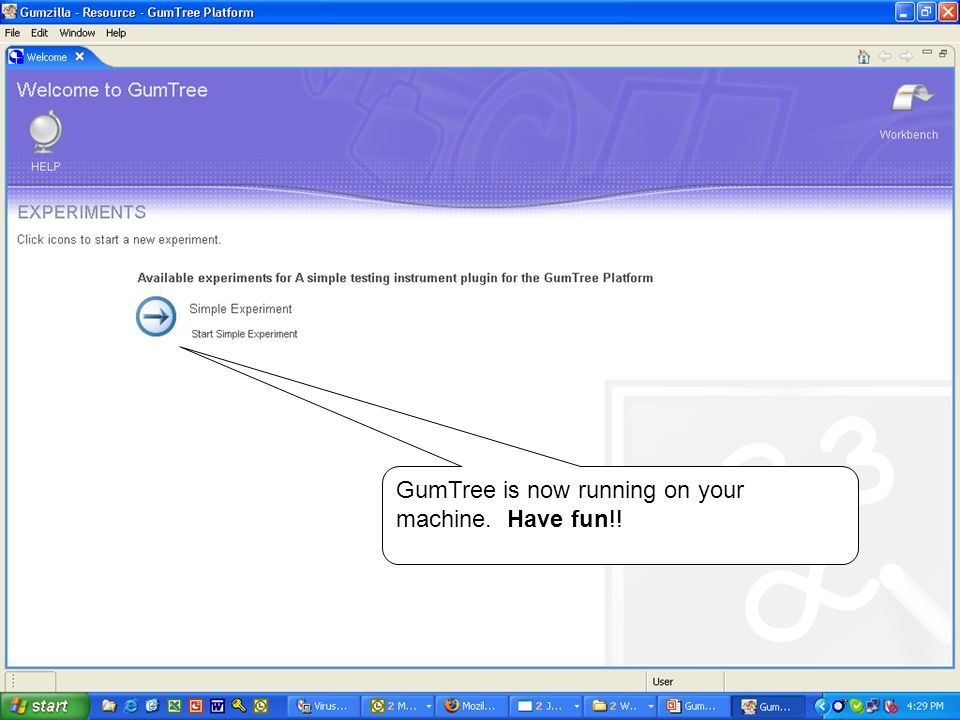Launch Word from quick launch
The height and width of the screenshot is (720, 960).
(x=217, y=706)
